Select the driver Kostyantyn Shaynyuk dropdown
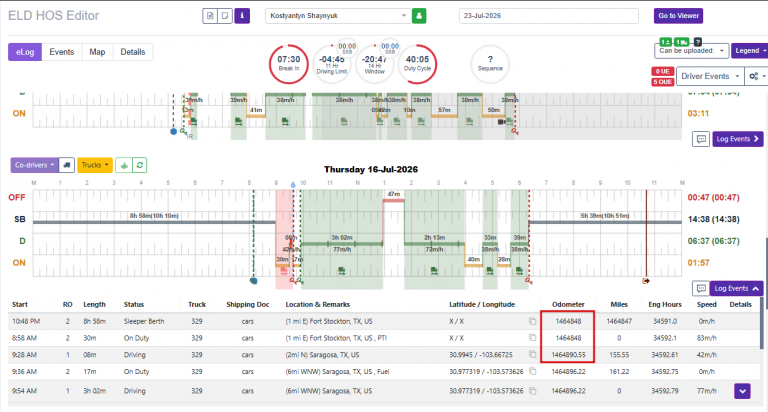 coord(338,16)
